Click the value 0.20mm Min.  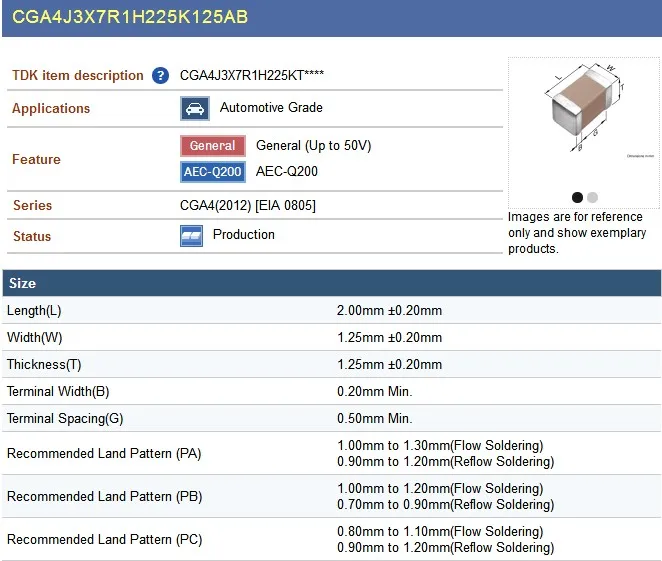coord(374,392)
